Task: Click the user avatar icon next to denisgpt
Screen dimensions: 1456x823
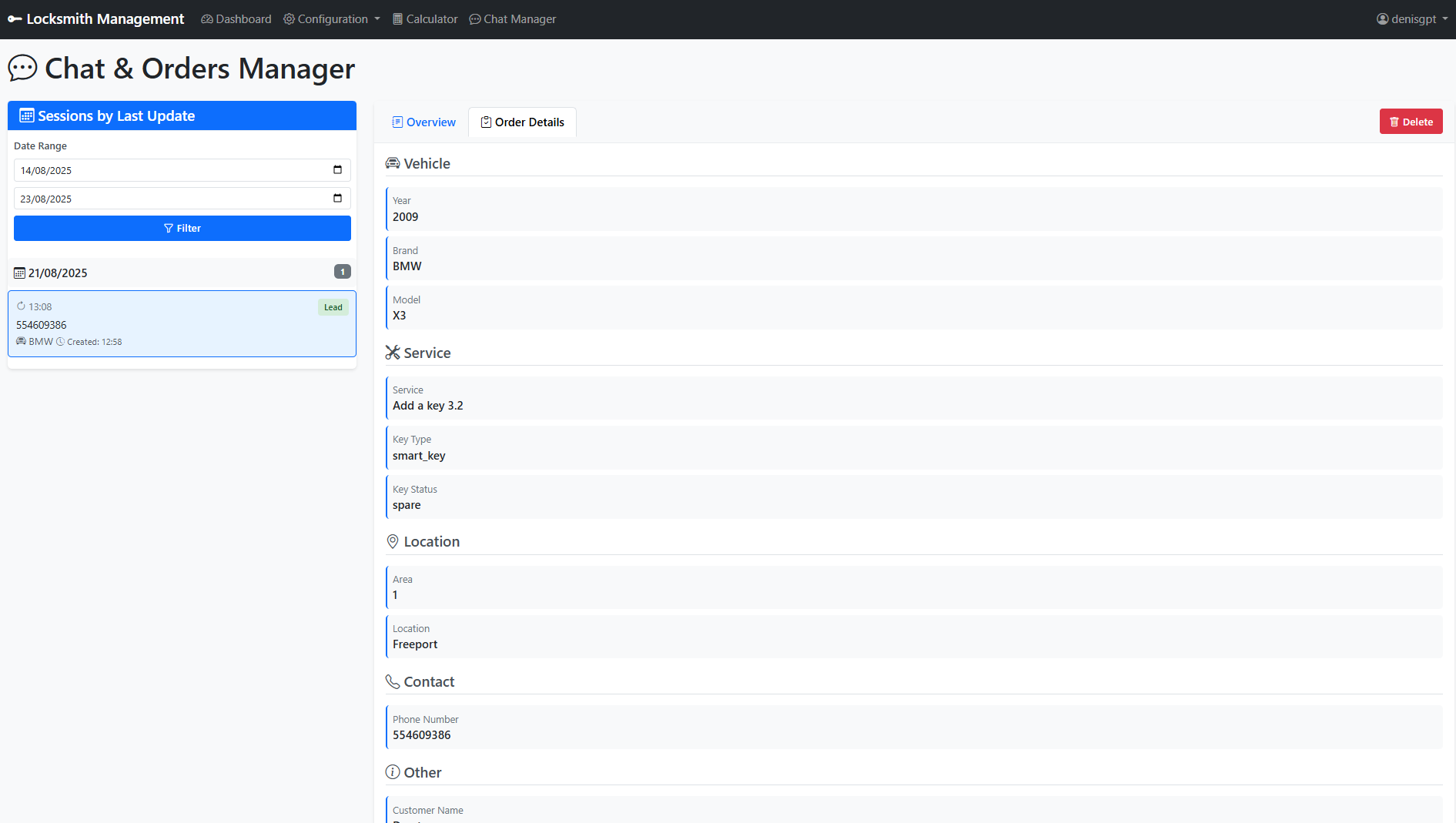Action: pos(1382,18)
